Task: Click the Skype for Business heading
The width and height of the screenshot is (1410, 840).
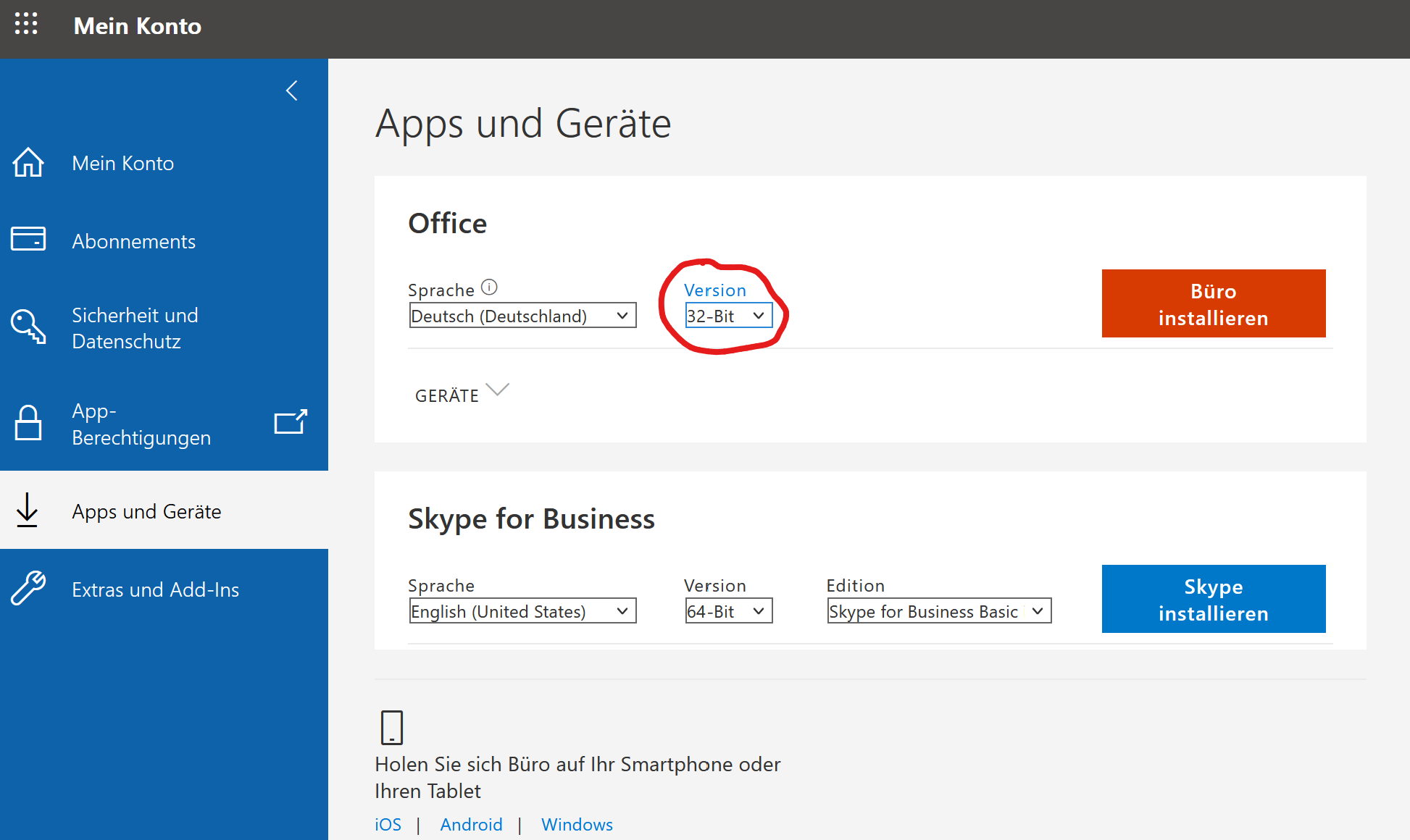Action: pos(531,518)
